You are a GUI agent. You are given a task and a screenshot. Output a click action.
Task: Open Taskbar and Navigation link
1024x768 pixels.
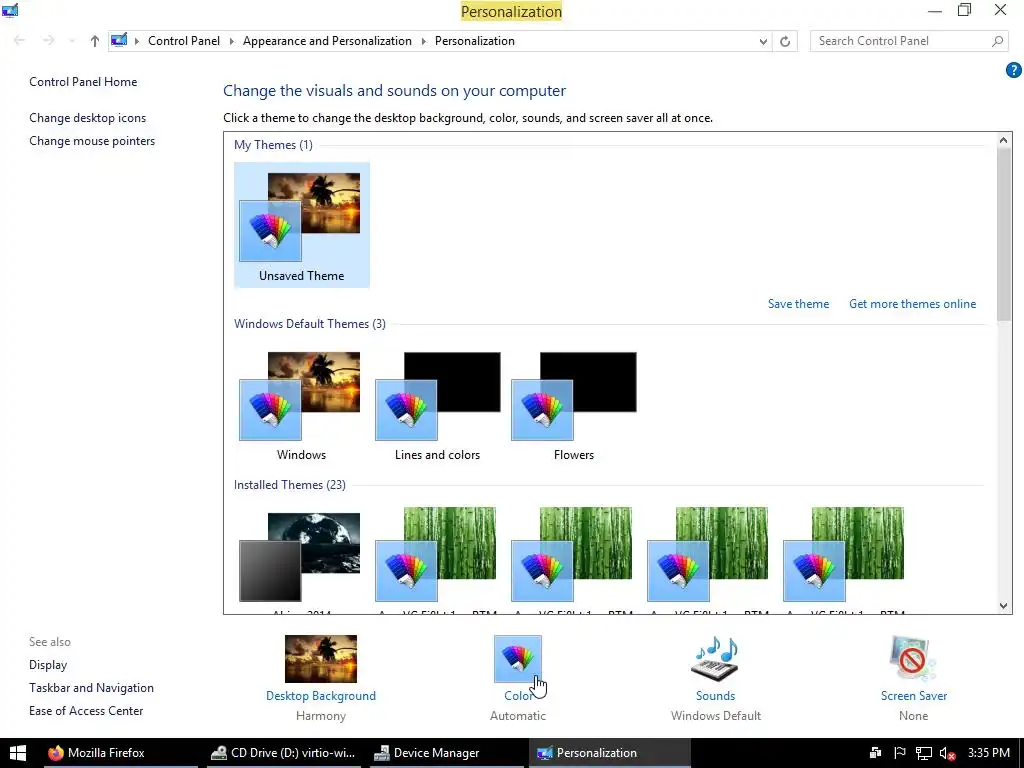click(x=91, y=688)
